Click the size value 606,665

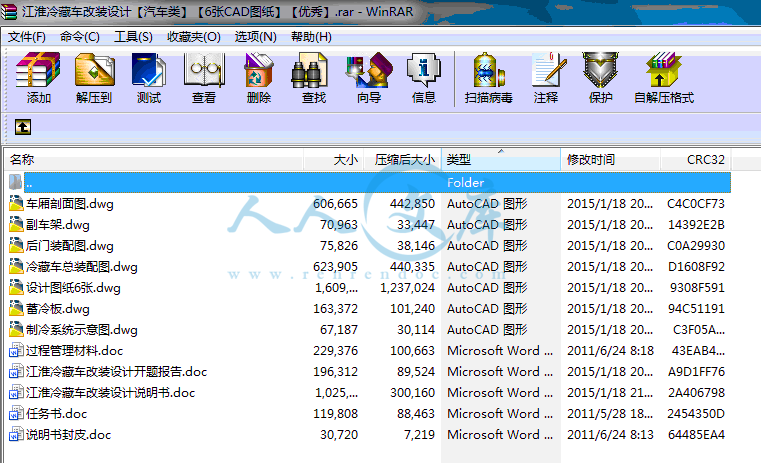click(335, 204)
